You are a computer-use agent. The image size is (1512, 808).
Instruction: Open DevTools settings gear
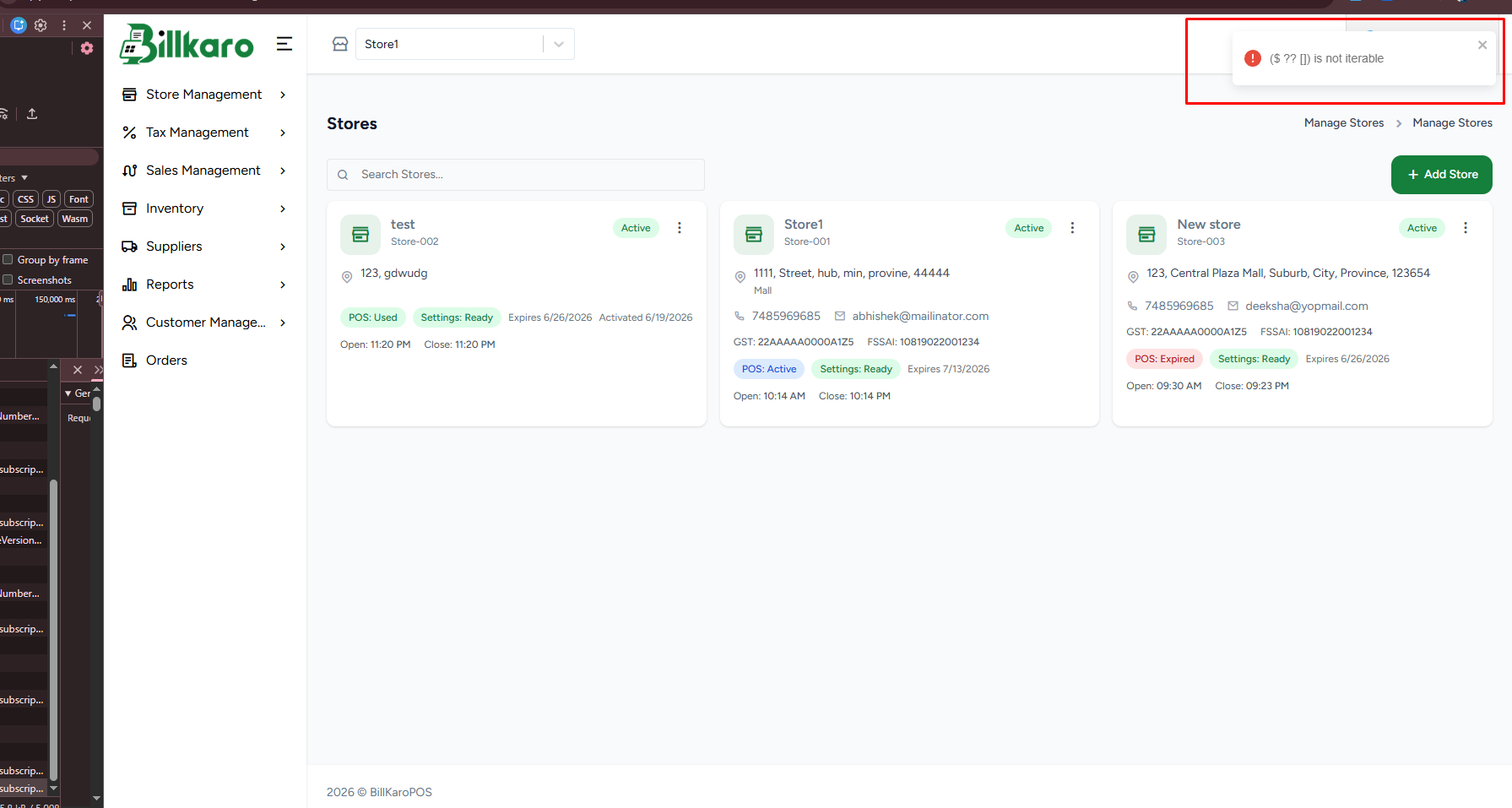(41, 25)
